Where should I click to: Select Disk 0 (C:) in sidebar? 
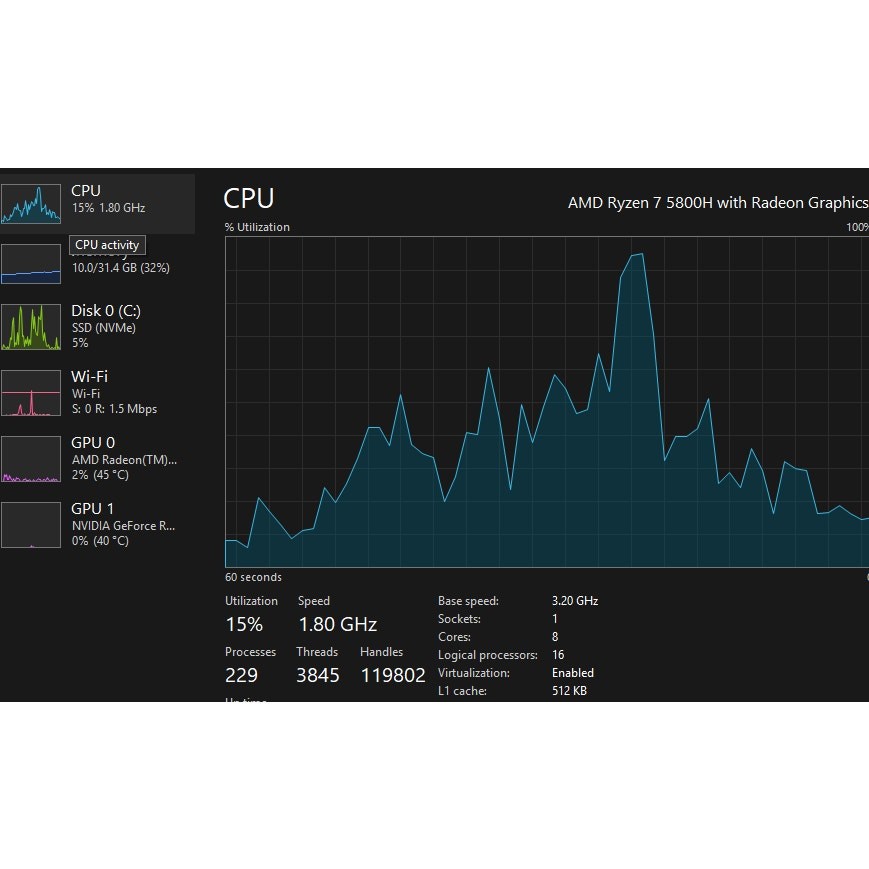tap(98, 327)
